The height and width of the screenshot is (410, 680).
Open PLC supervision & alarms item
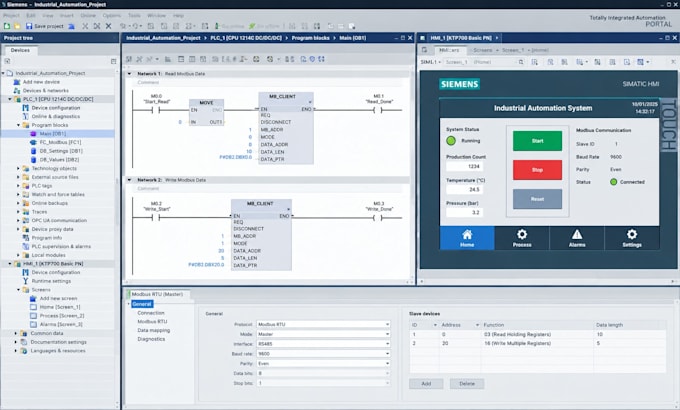pyautogui.click(x=61, y=246)
